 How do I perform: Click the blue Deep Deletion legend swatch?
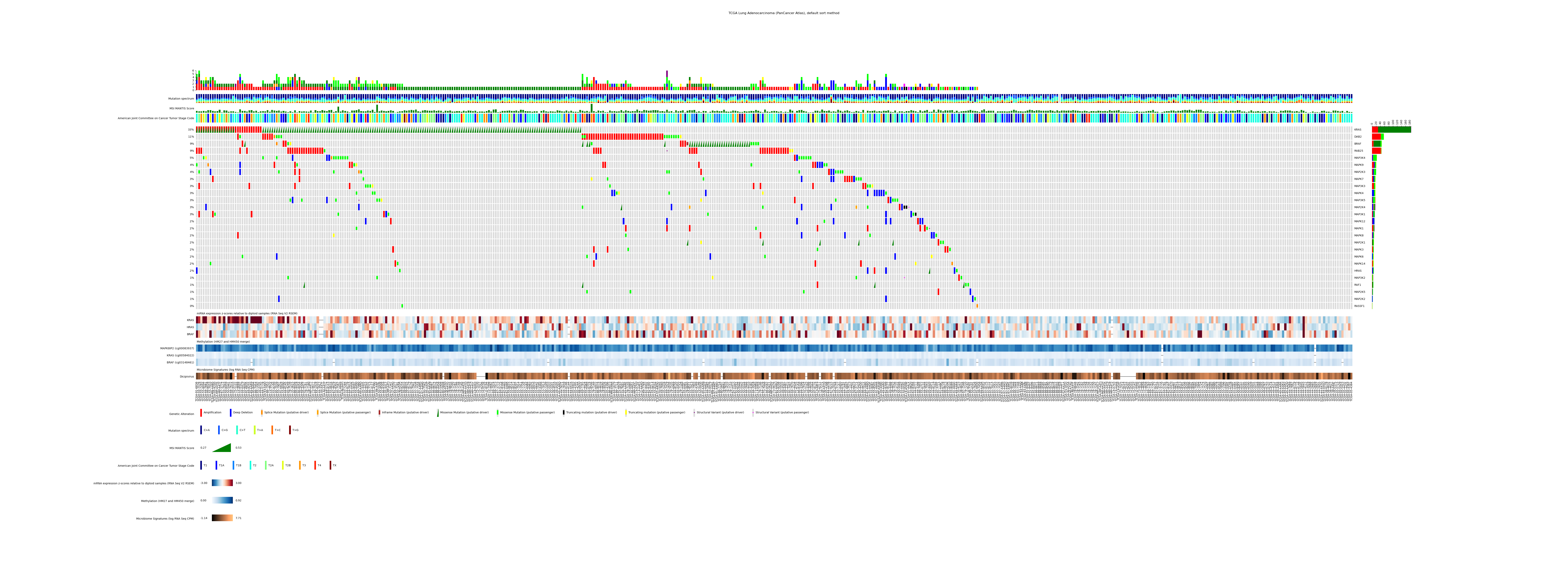pyautogui.click(x=231, y=413)
